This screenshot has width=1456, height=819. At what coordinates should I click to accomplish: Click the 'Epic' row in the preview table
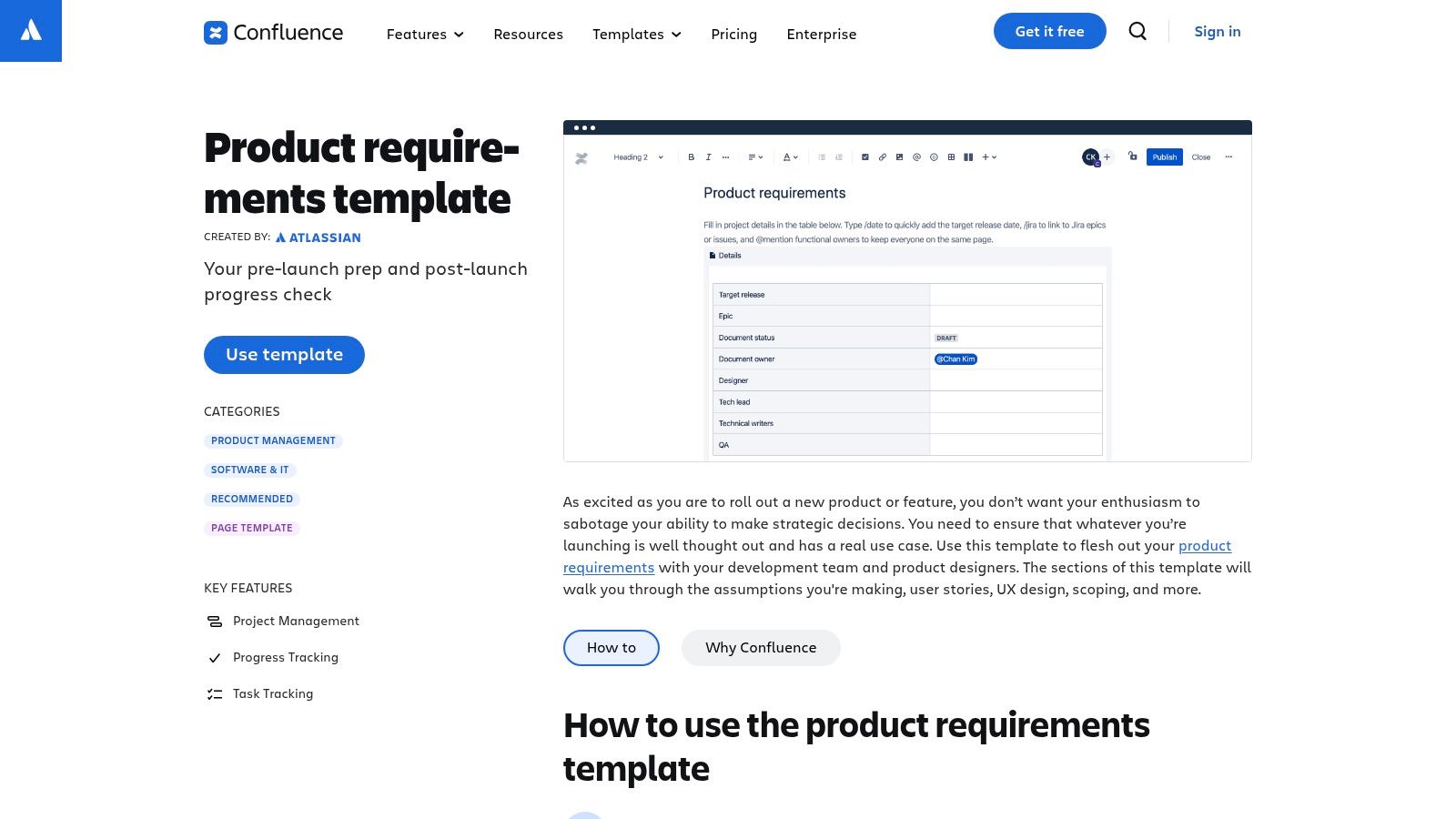[x=907, y=316]
